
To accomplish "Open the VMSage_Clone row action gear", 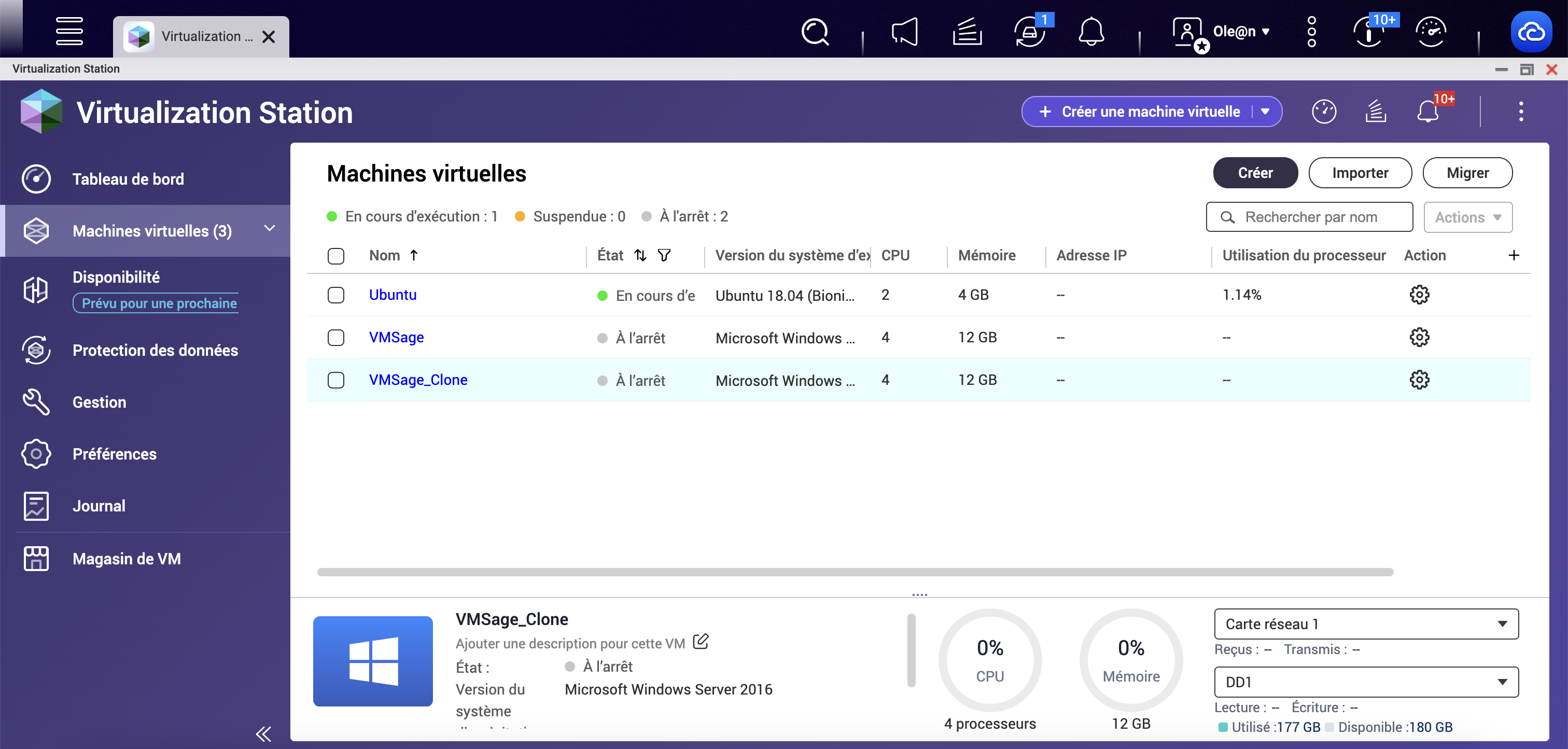I will click(1420, 380).
